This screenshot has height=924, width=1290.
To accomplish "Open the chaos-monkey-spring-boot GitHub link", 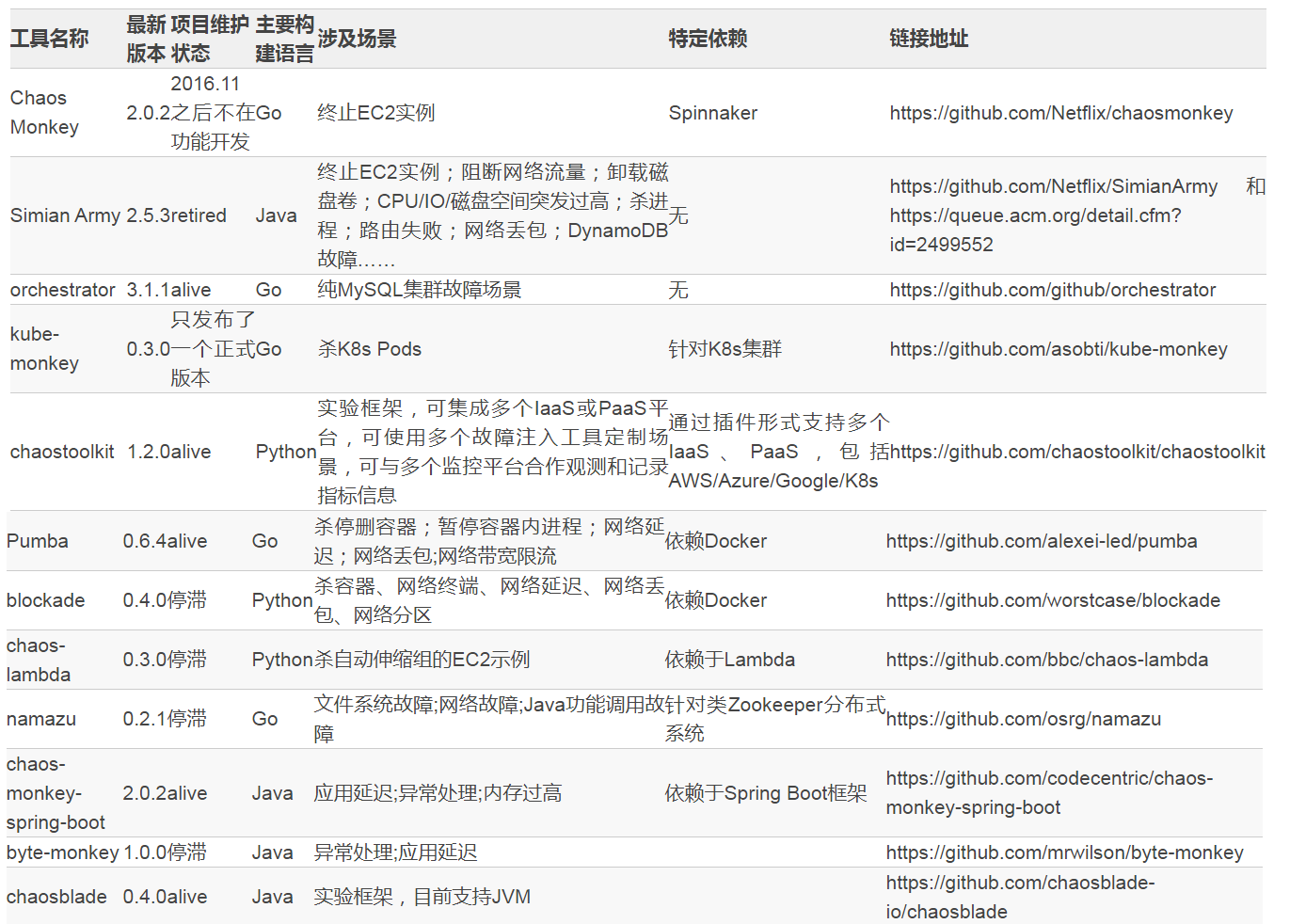I will (1049, 793).
